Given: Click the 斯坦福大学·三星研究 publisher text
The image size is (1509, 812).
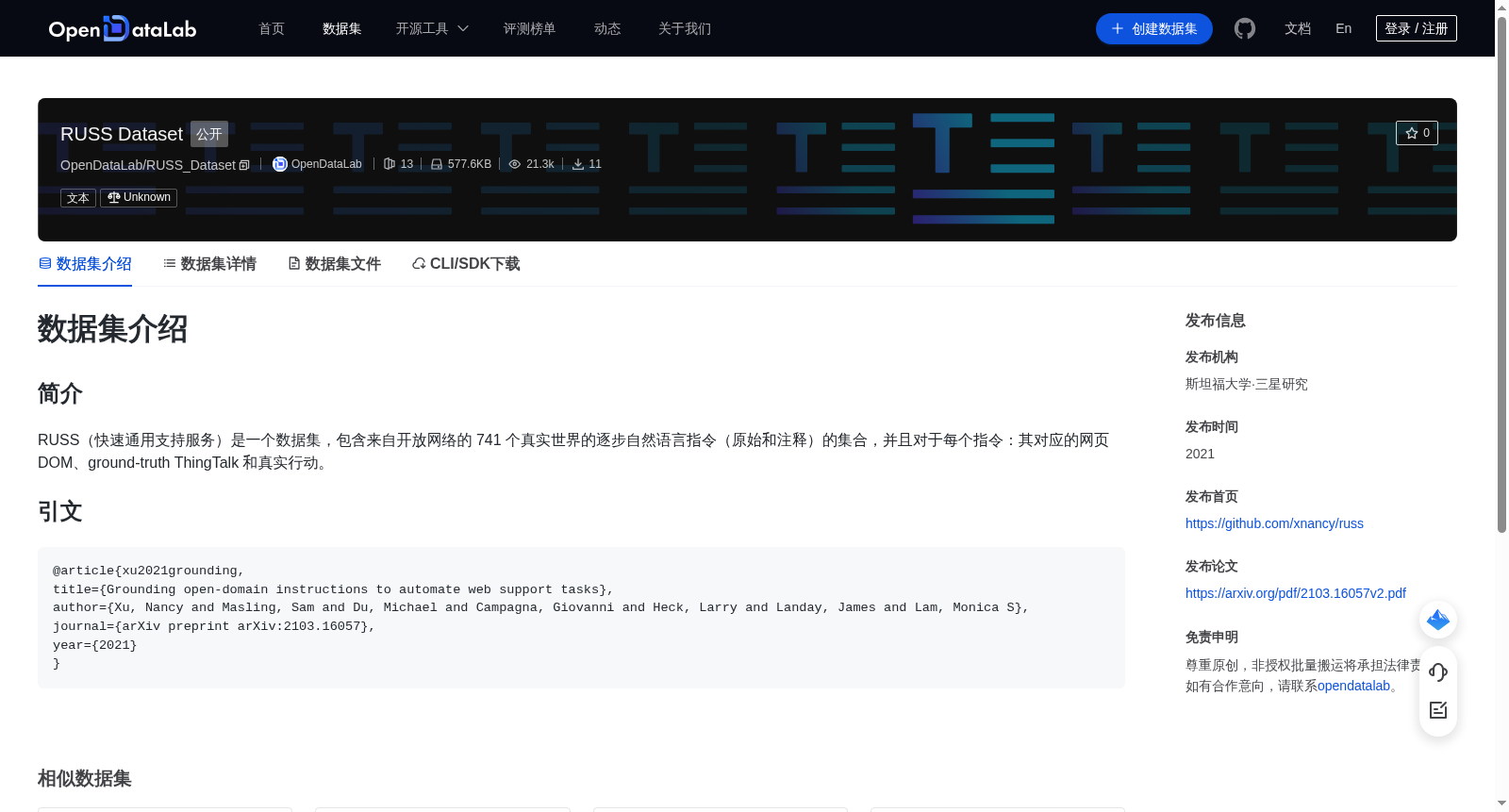Looking at the screenshot, I should [1247, 384].
